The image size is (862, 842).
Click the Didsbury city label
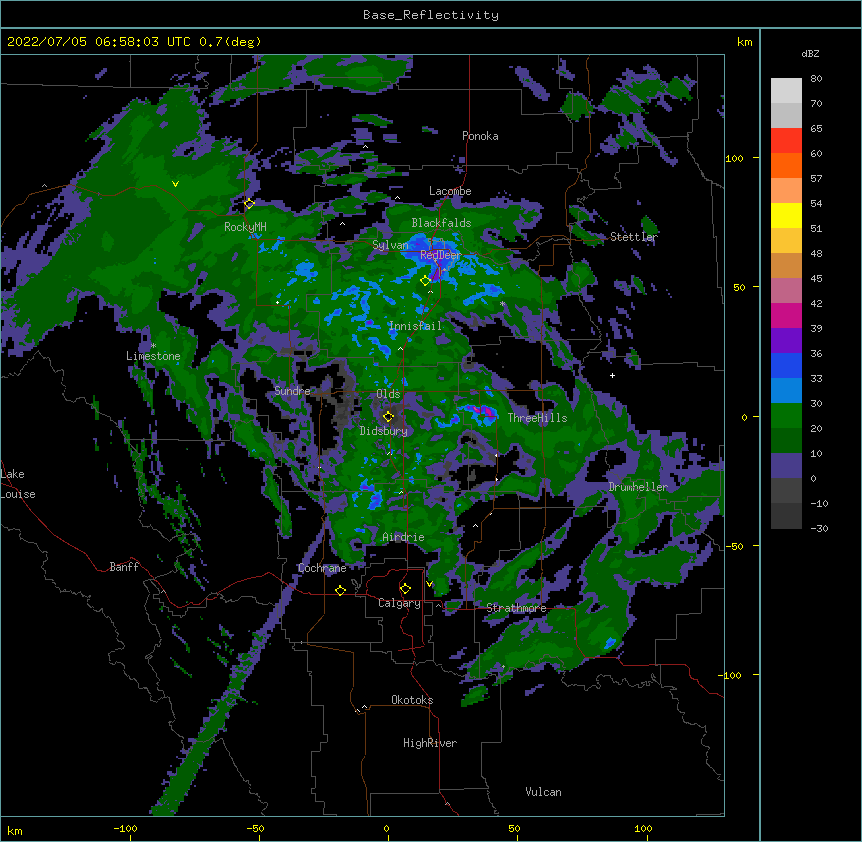[383, 431]
